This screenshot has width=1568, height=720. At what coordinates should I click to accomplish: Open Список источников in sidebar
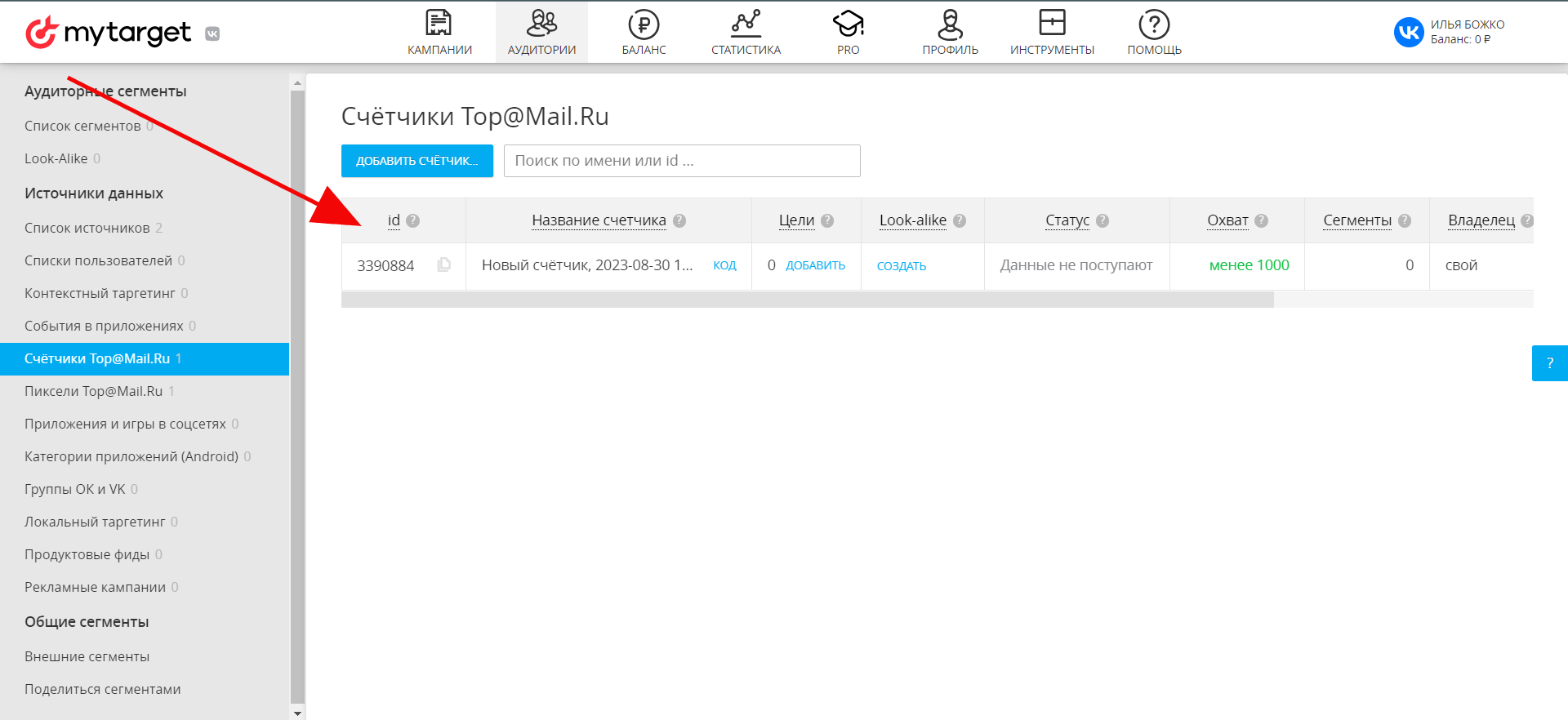coord(87,228)
